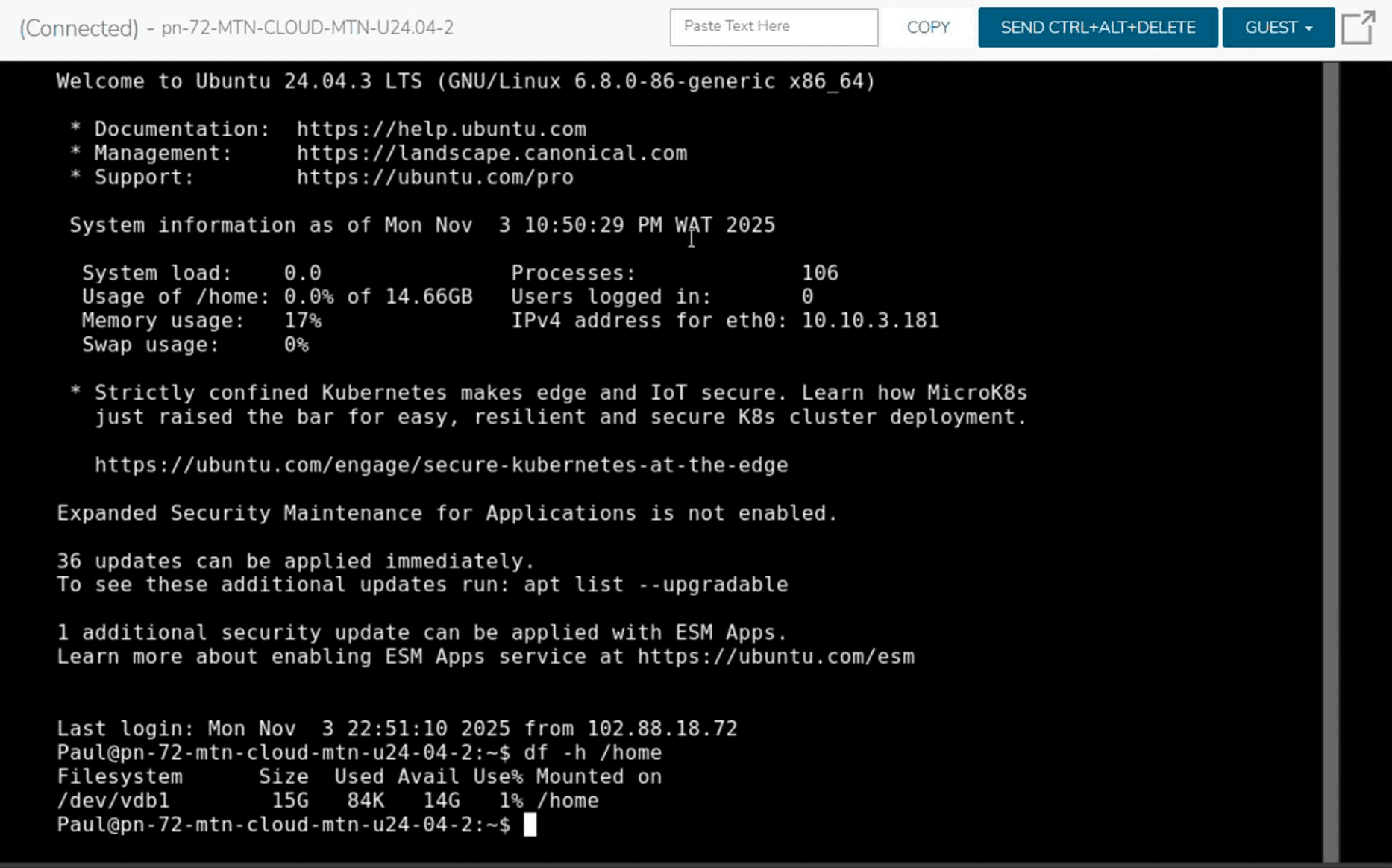Click the secure-kubernetes-at-the-edge URL
The image size is (1392, 868).
tap(441, 465)
